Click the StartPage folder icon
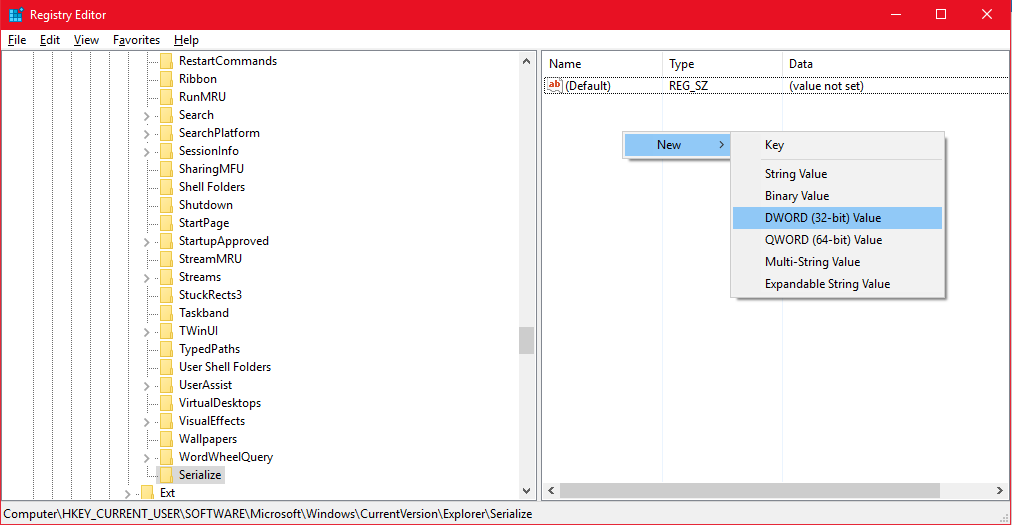 167,223
